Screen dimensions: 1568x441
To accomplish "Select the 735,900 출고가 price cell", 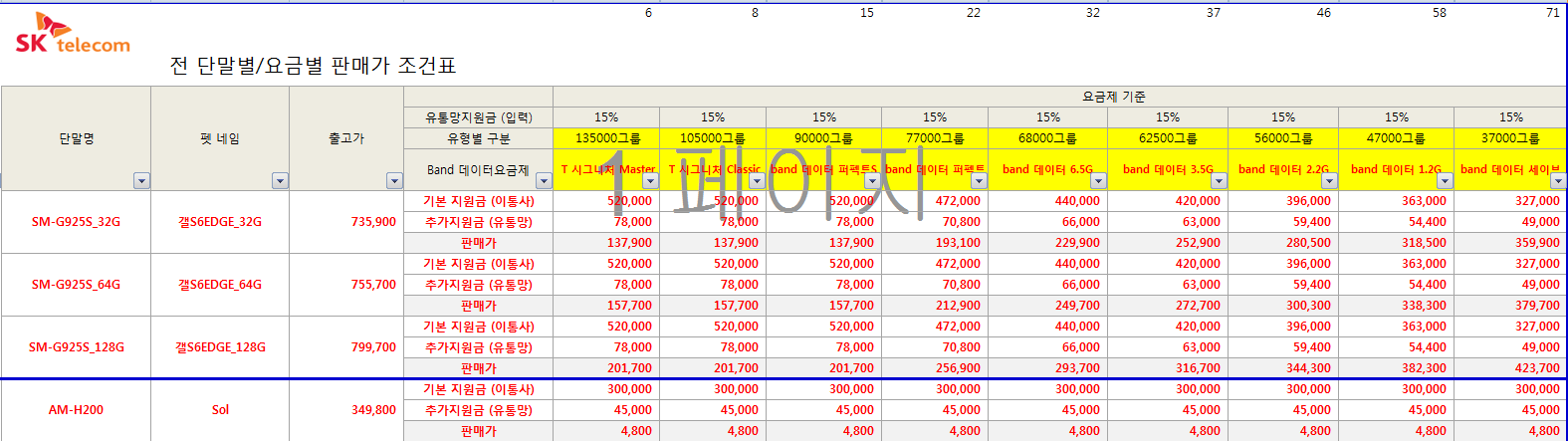I will 372,222.
